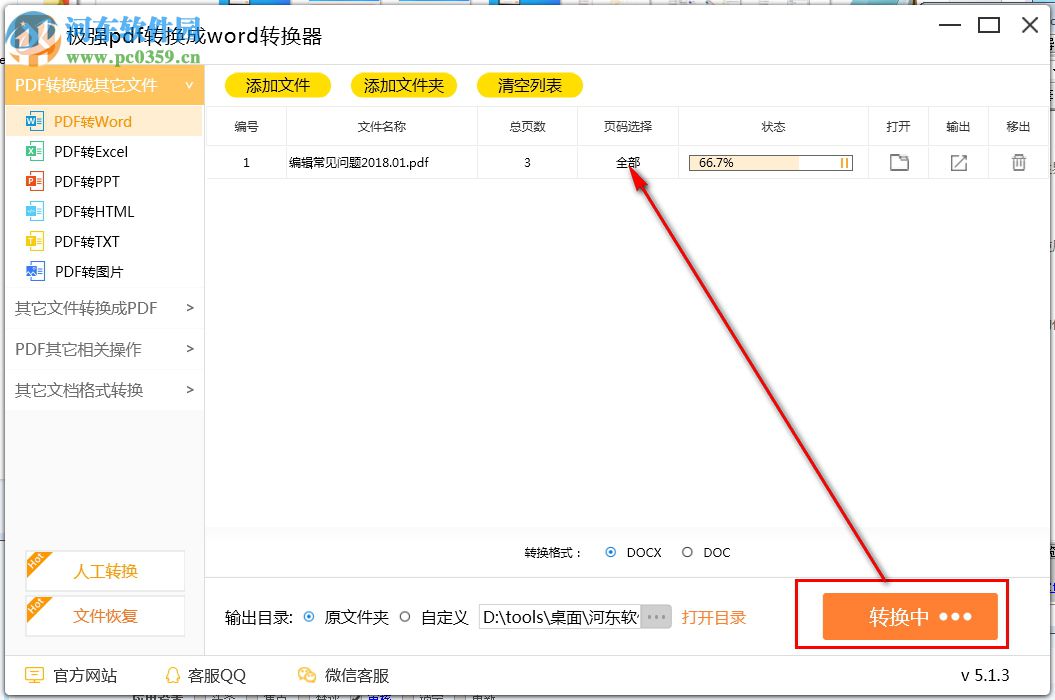Open 客服QQ support via the QQ icon

coord(173,676)
